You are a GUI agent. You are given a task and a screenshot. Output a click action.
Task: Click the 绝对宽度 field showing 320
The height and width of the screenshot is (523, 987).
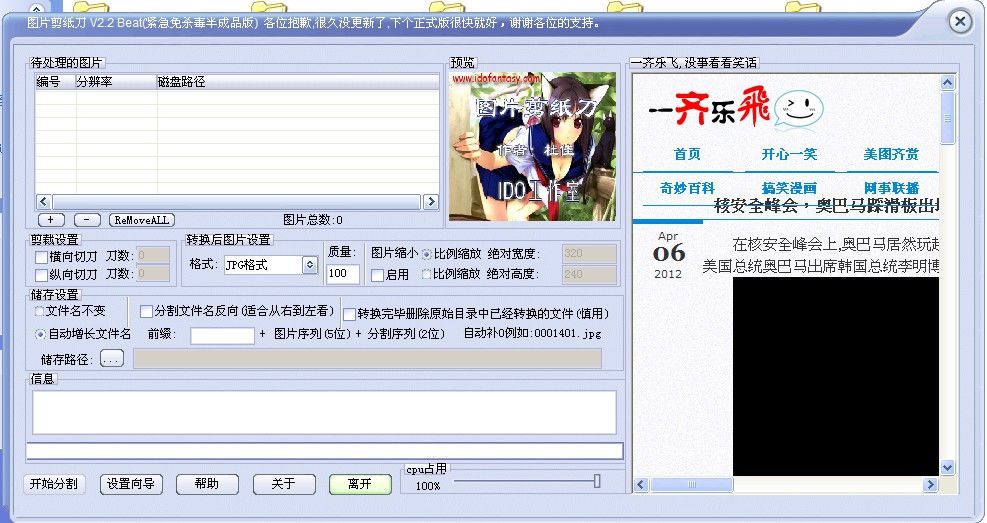(x=589, y=254)
